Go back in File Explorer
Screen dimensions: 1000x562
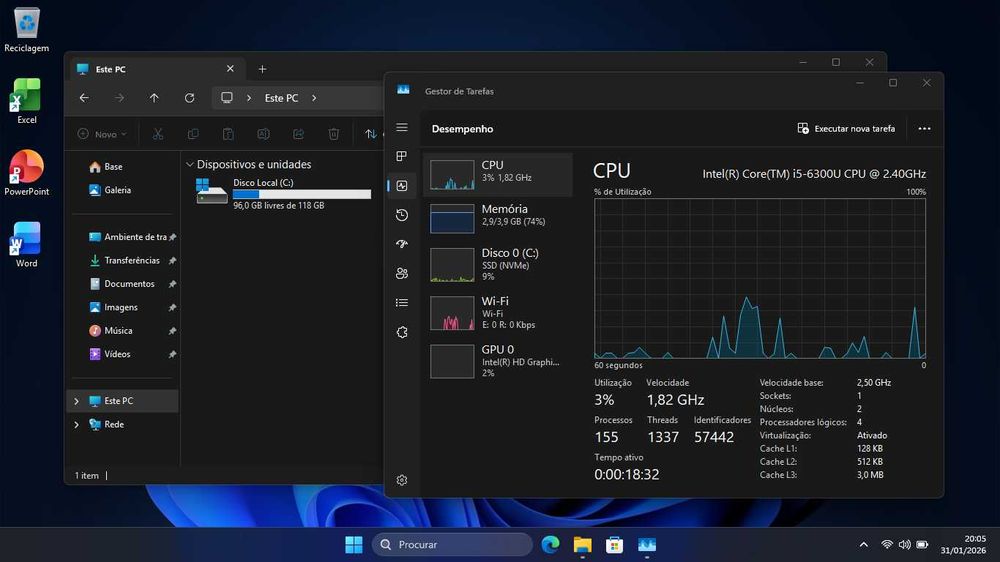point(84,98)
